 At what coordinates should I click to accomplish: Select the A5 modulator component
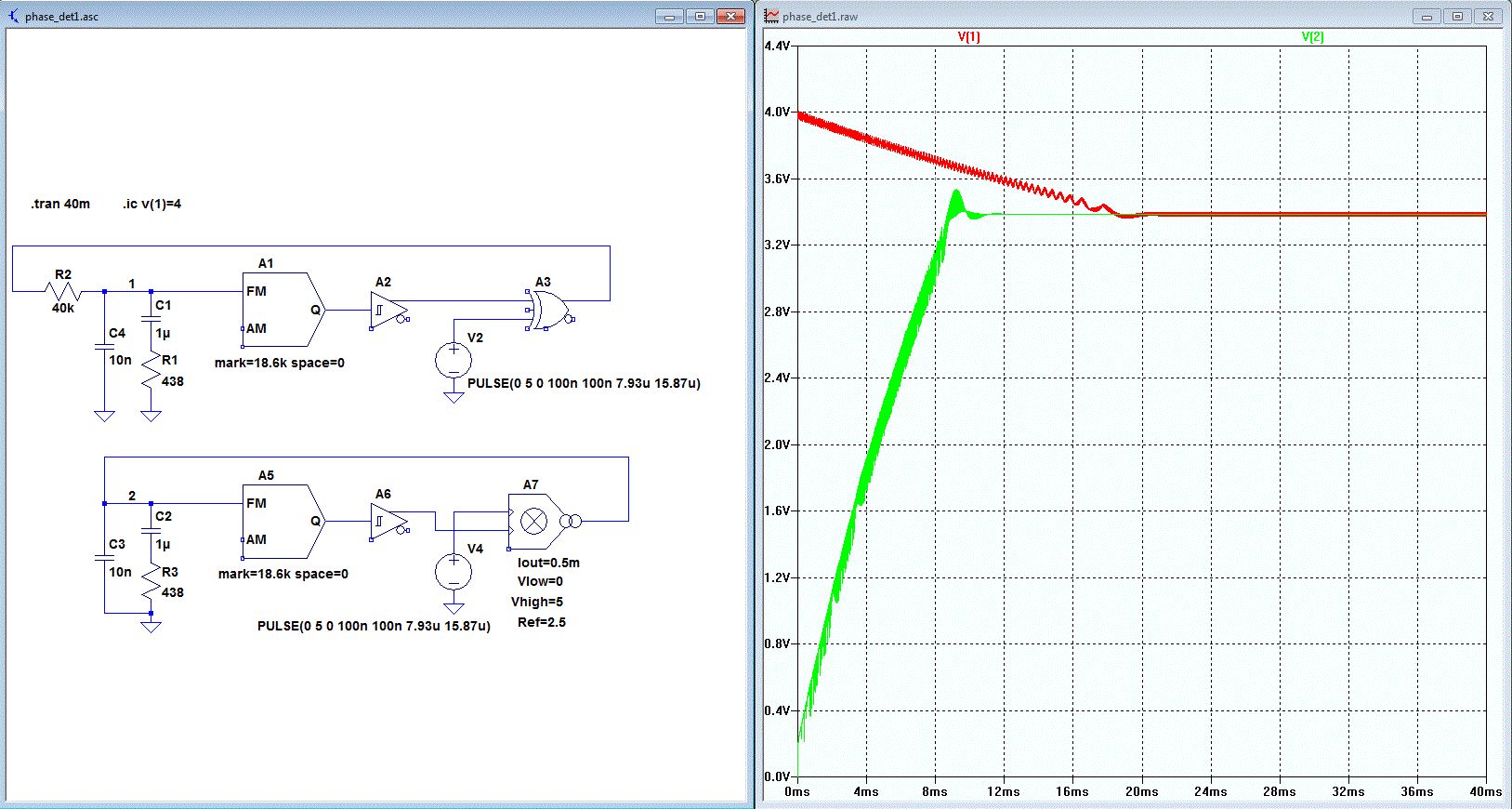[x=283, y=522]
